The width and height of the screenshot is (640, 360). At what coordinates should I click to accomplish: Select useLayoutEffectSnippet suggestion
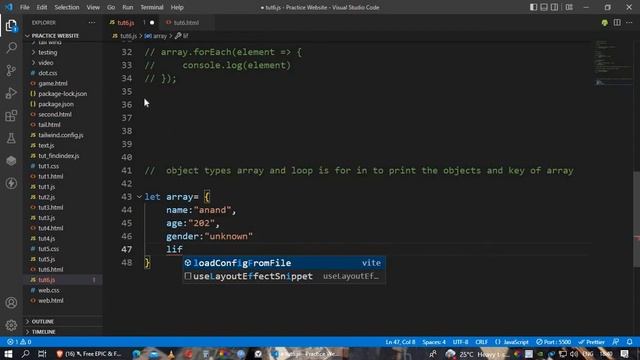[x=284, y=276]
